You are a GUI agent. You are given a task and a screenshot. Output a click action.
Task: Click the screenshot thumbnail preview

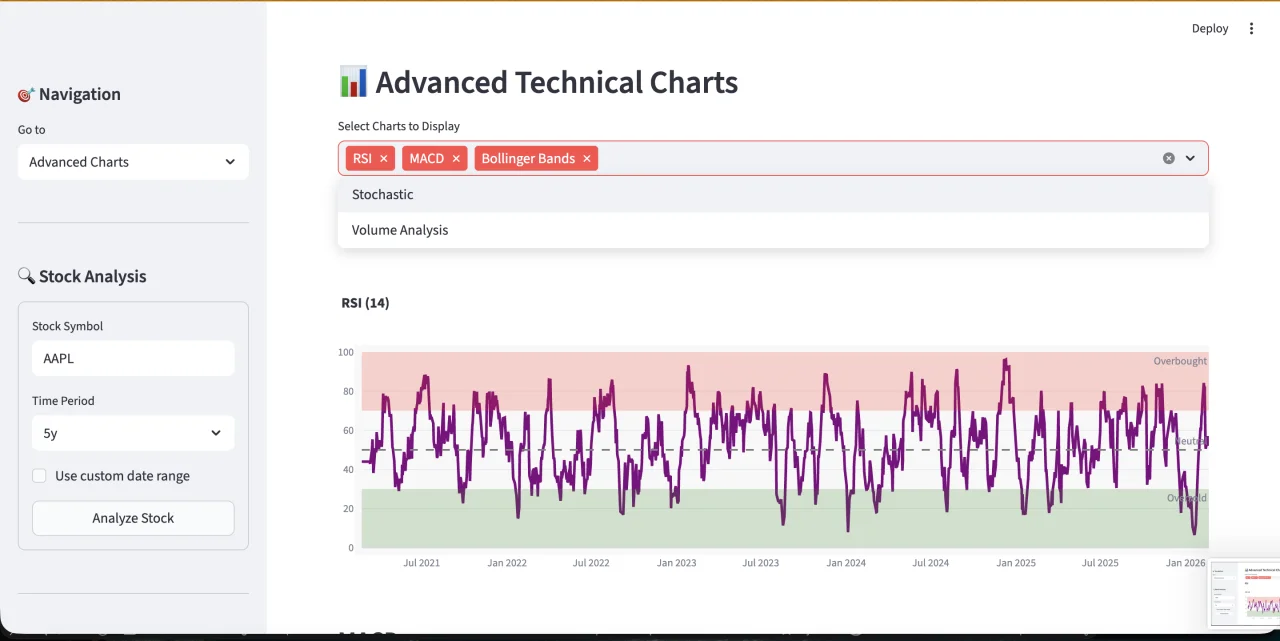(1245, 593)
